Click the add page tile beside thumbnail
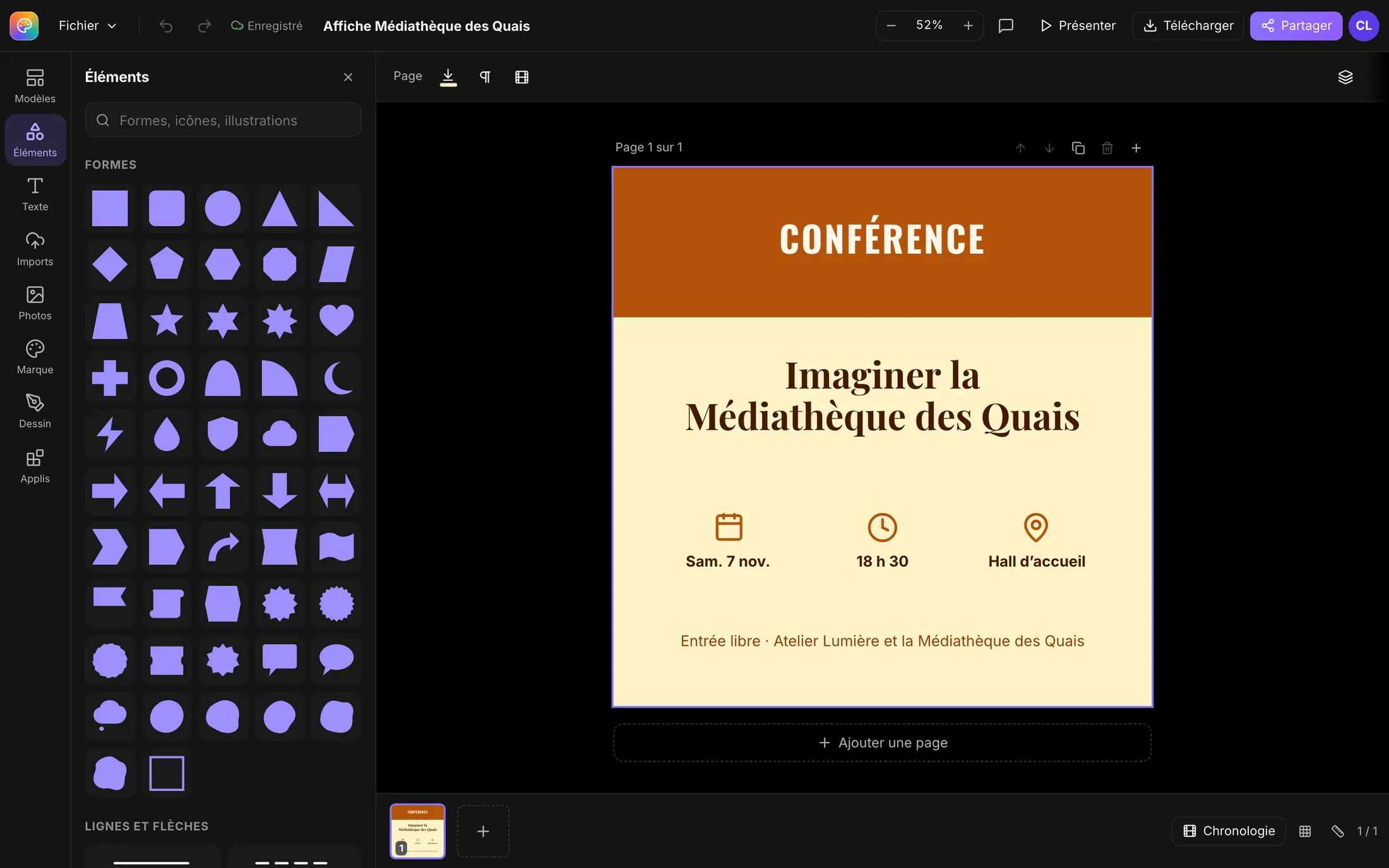Image resolution: width=1389 pixels, height=868 pixels. (483, 831)
